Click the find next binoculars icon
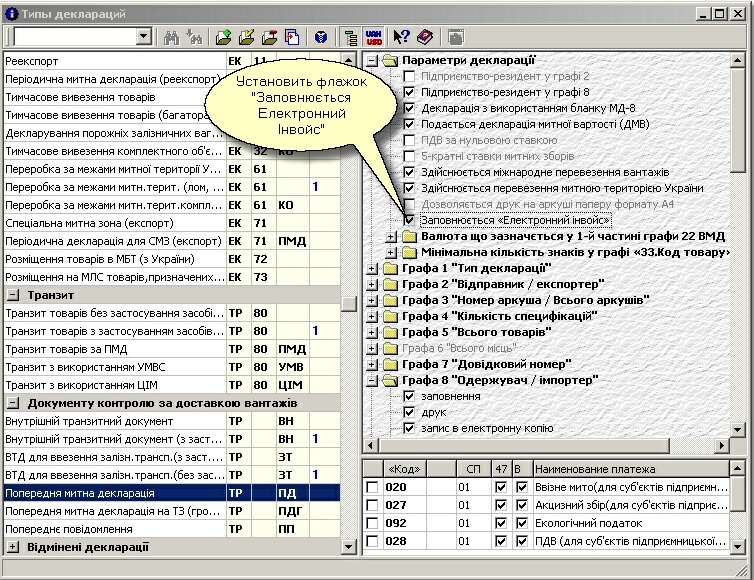 coord(193,37)
